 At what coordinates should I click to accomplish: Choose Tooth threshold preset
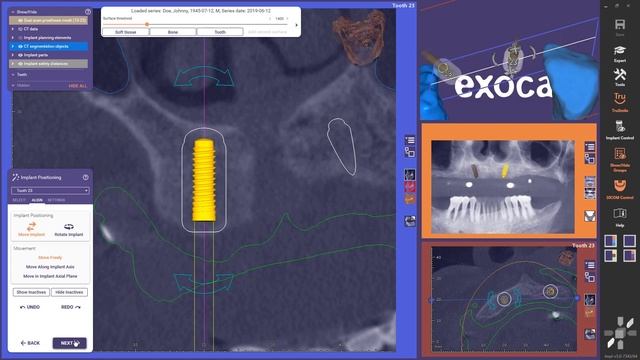[x=220, y=32]
